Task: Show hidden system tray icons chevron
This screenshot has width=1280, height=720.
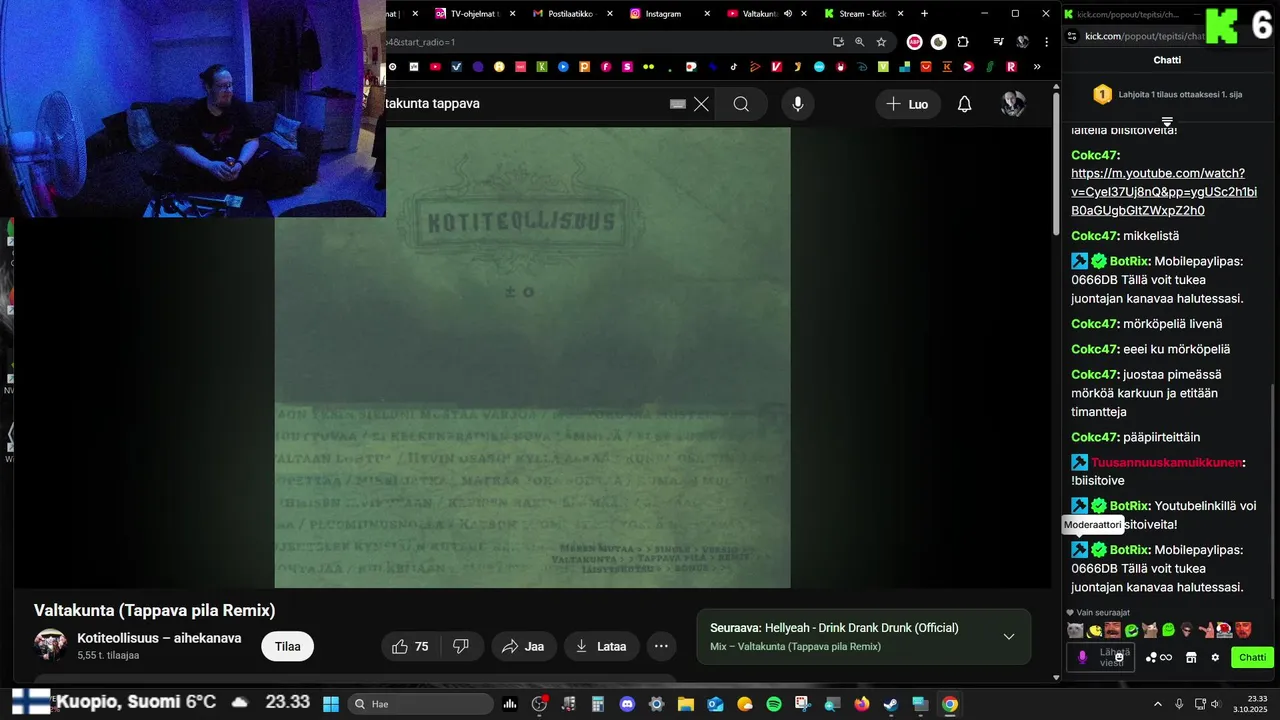Action: tap(1158, 704)
